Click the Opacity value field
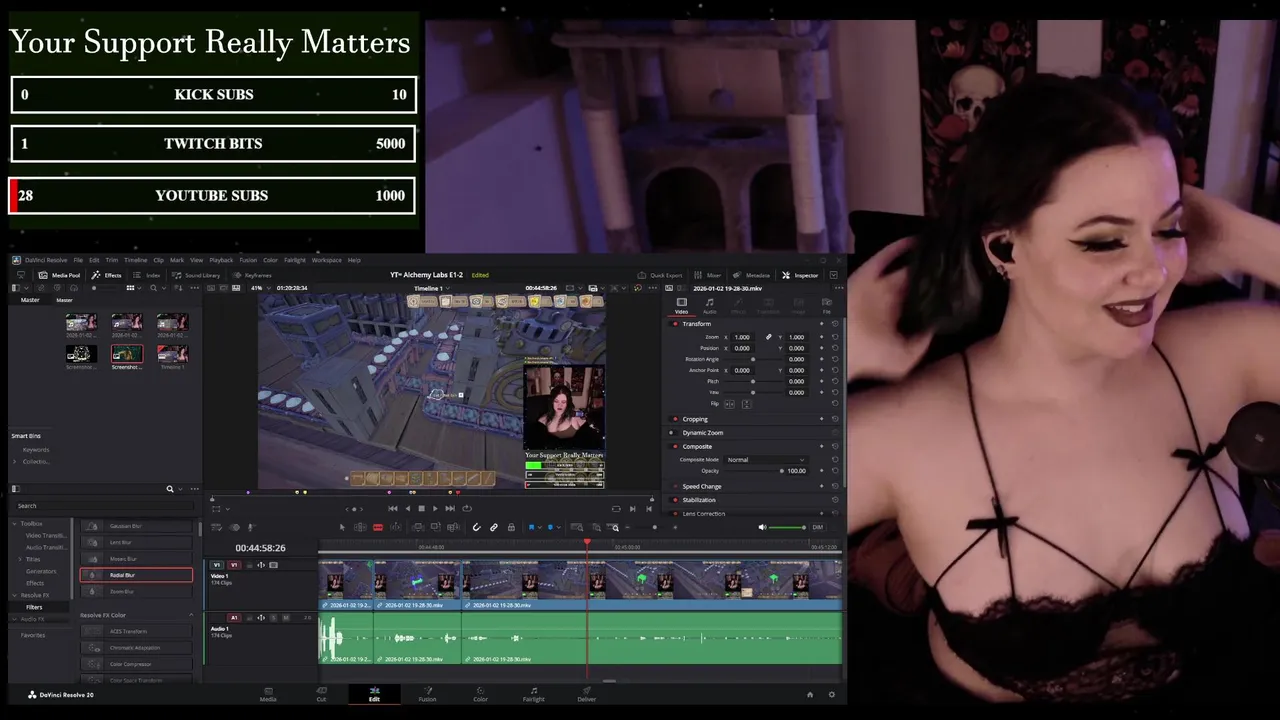Image resolution: width=1280 pixels, height=720 pixels. [796, 470]
